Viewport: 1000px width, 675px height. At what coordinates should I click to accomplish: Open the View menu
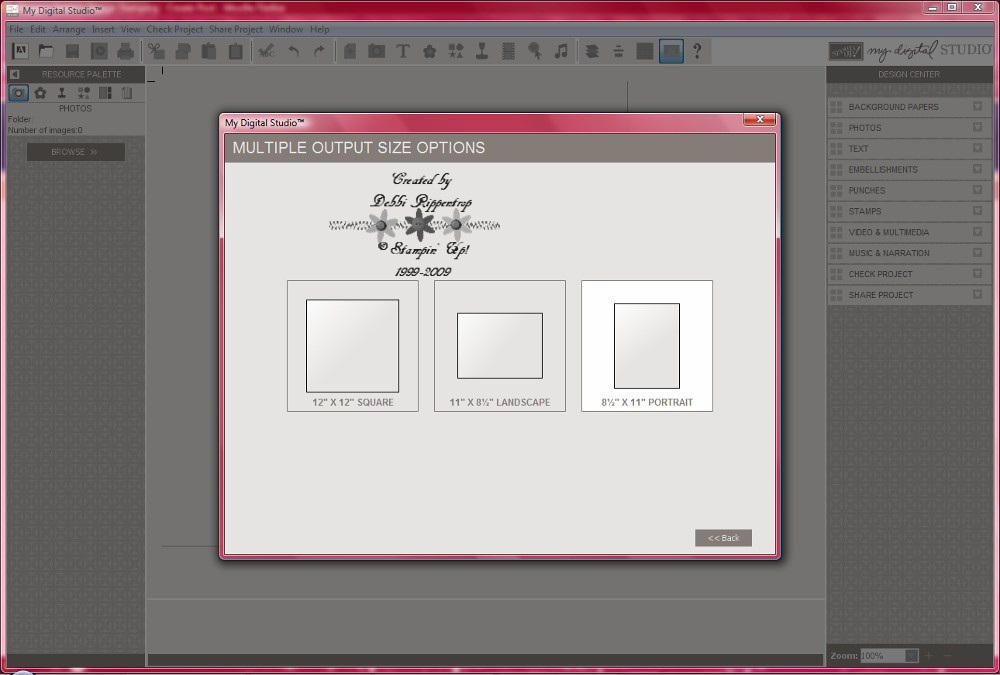[130, 29]
